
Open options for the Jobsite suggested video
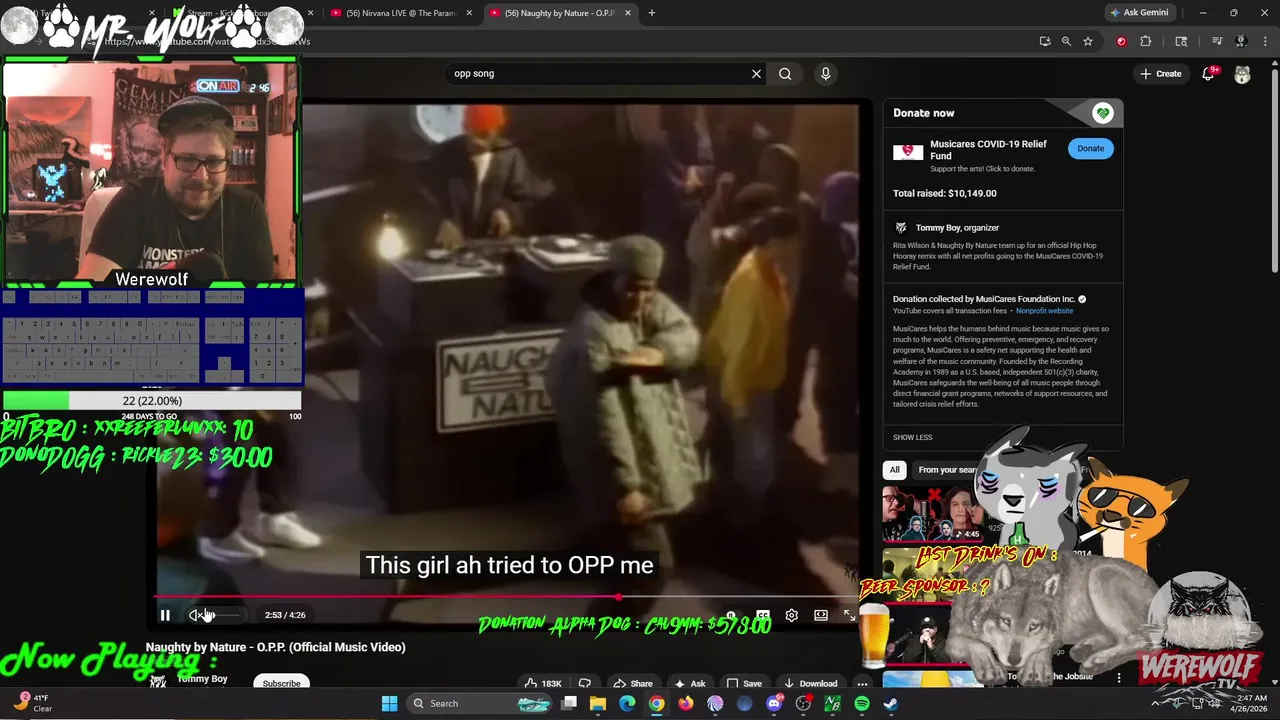point(1119,677)
